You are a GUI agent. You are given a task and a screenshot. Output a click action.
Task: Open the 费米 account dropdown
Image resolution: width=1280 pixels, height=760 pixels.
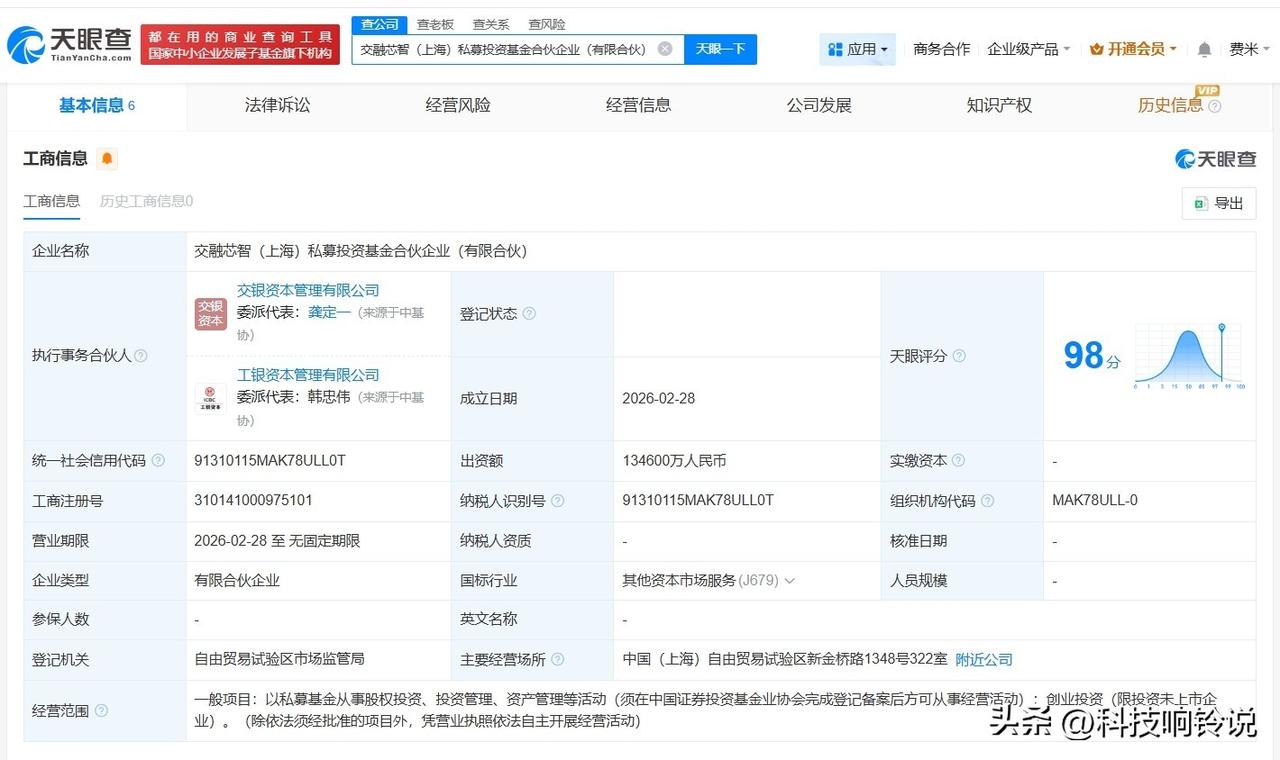pyautogui.click(x=1248, y=48)
